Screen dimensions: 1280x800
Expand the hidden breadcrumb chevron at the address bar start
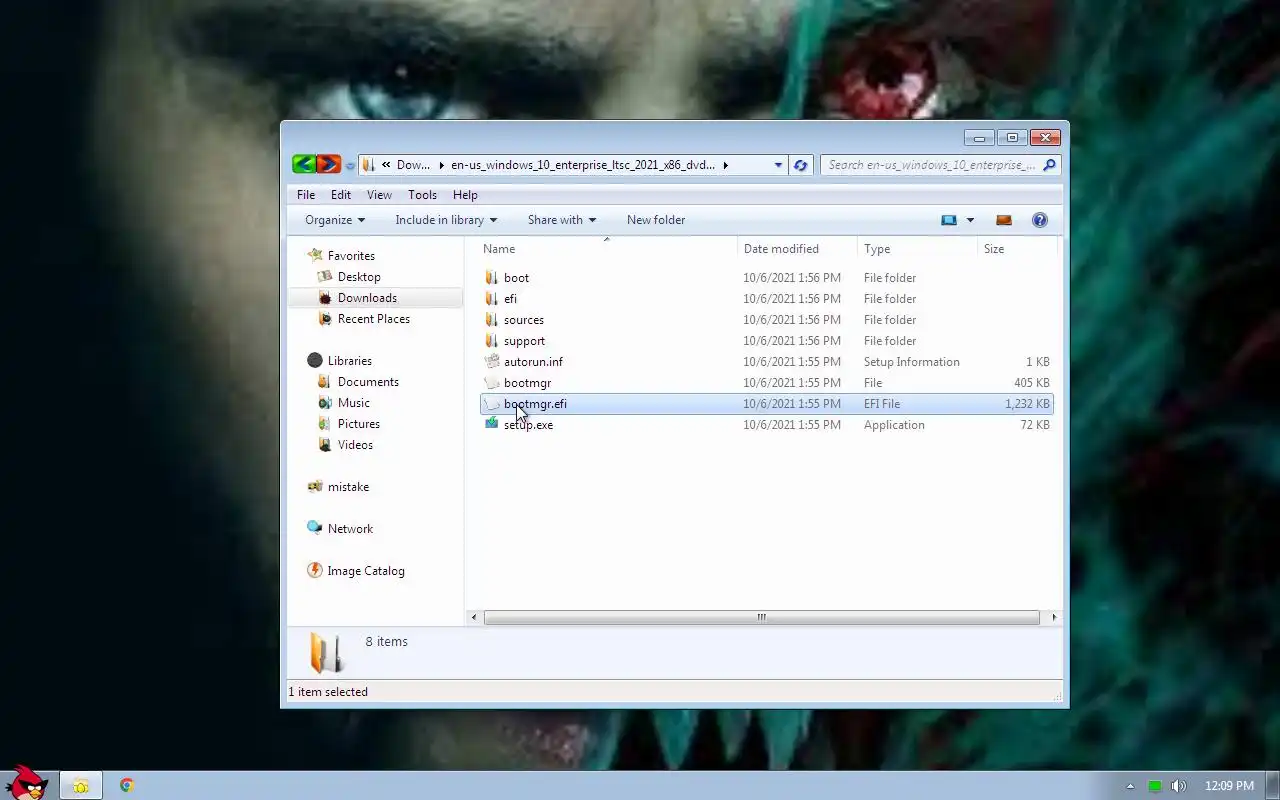[386, 165]
